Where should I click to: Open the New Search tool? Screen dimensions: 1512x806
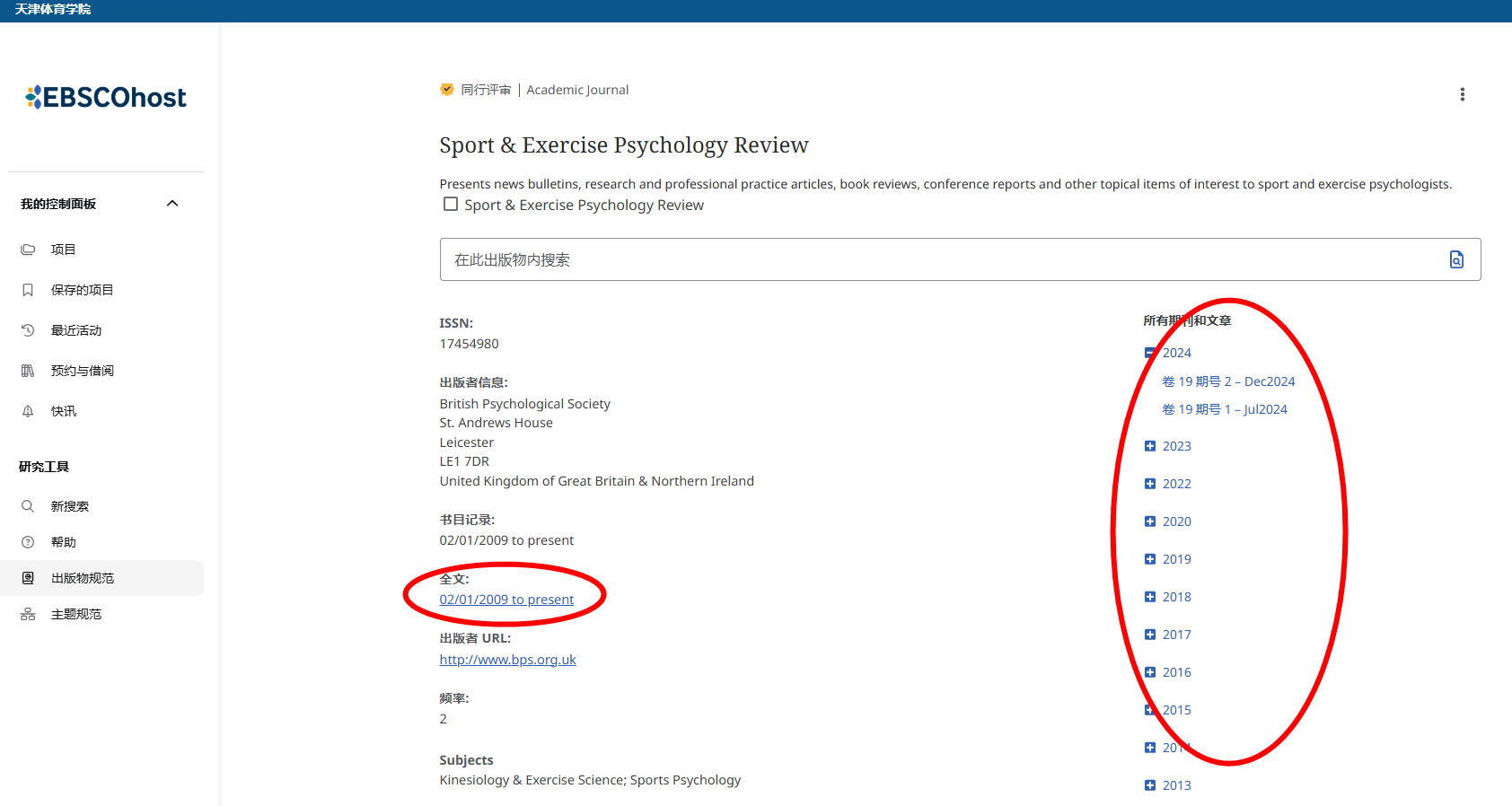click(70, 506)
